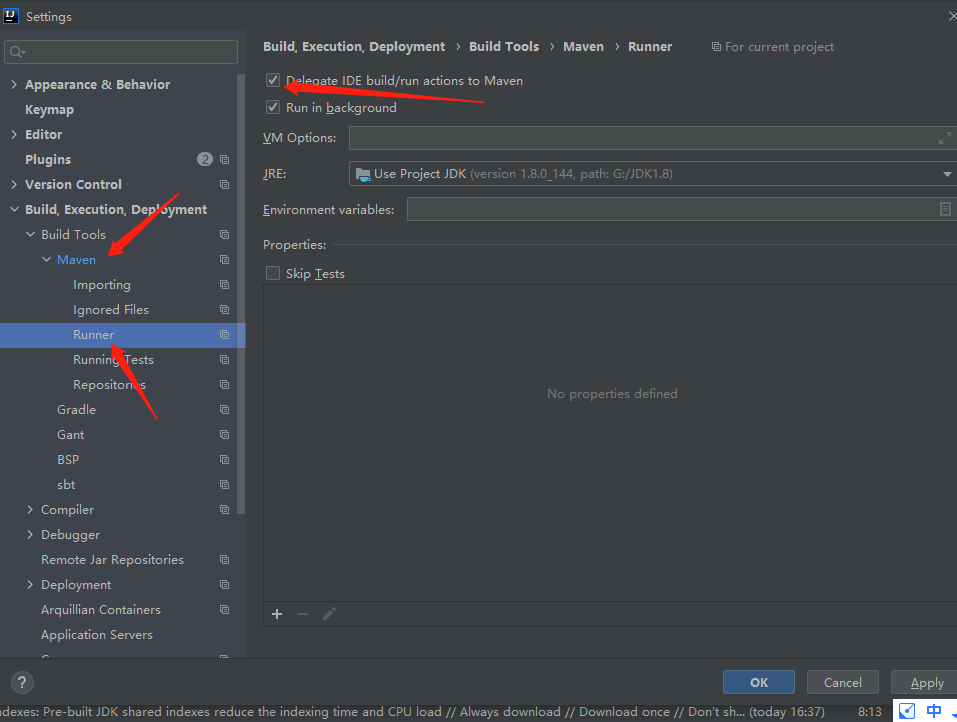Open Gradle settings
This screenshot has width=957, height=722.
coord(76,410)
